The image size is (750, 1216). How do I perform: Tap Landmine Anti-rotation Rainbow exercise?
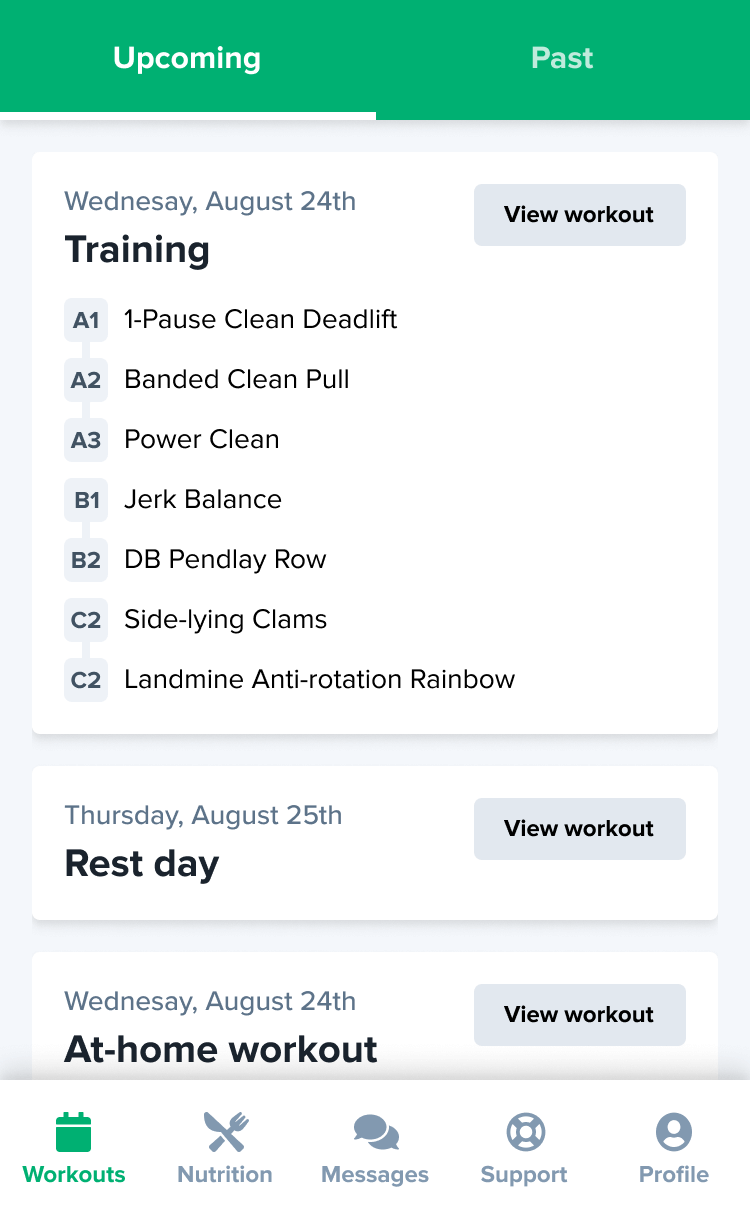click(319, 680)
